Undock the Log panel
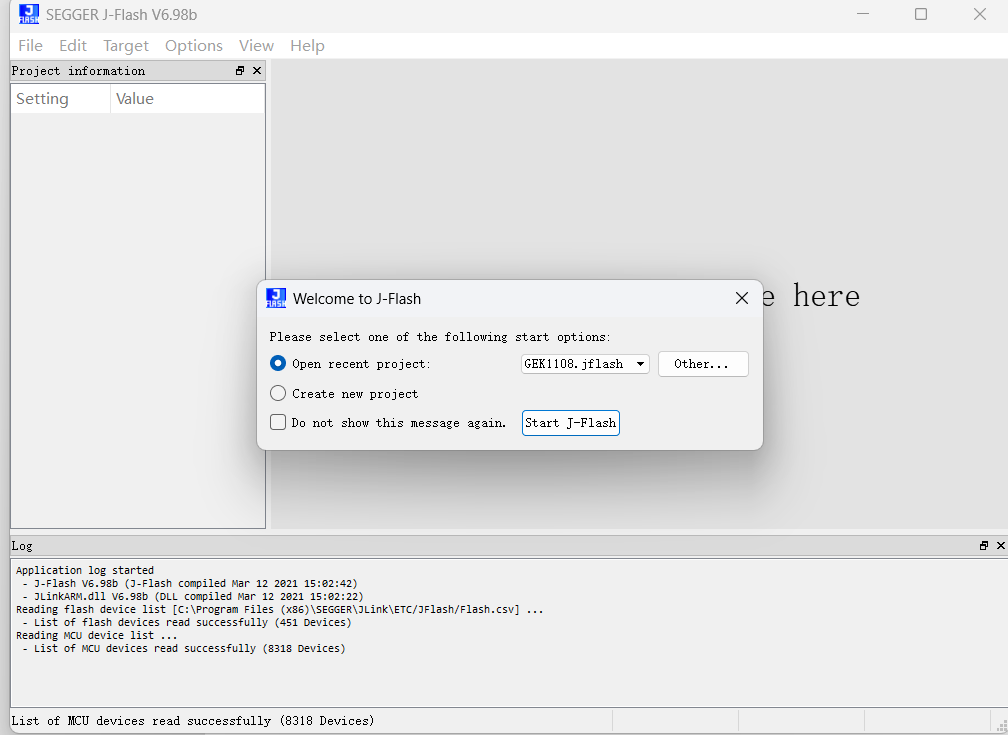Viewport: 1008px width, 735px height. pyautogui.click(x=984, y=545)
